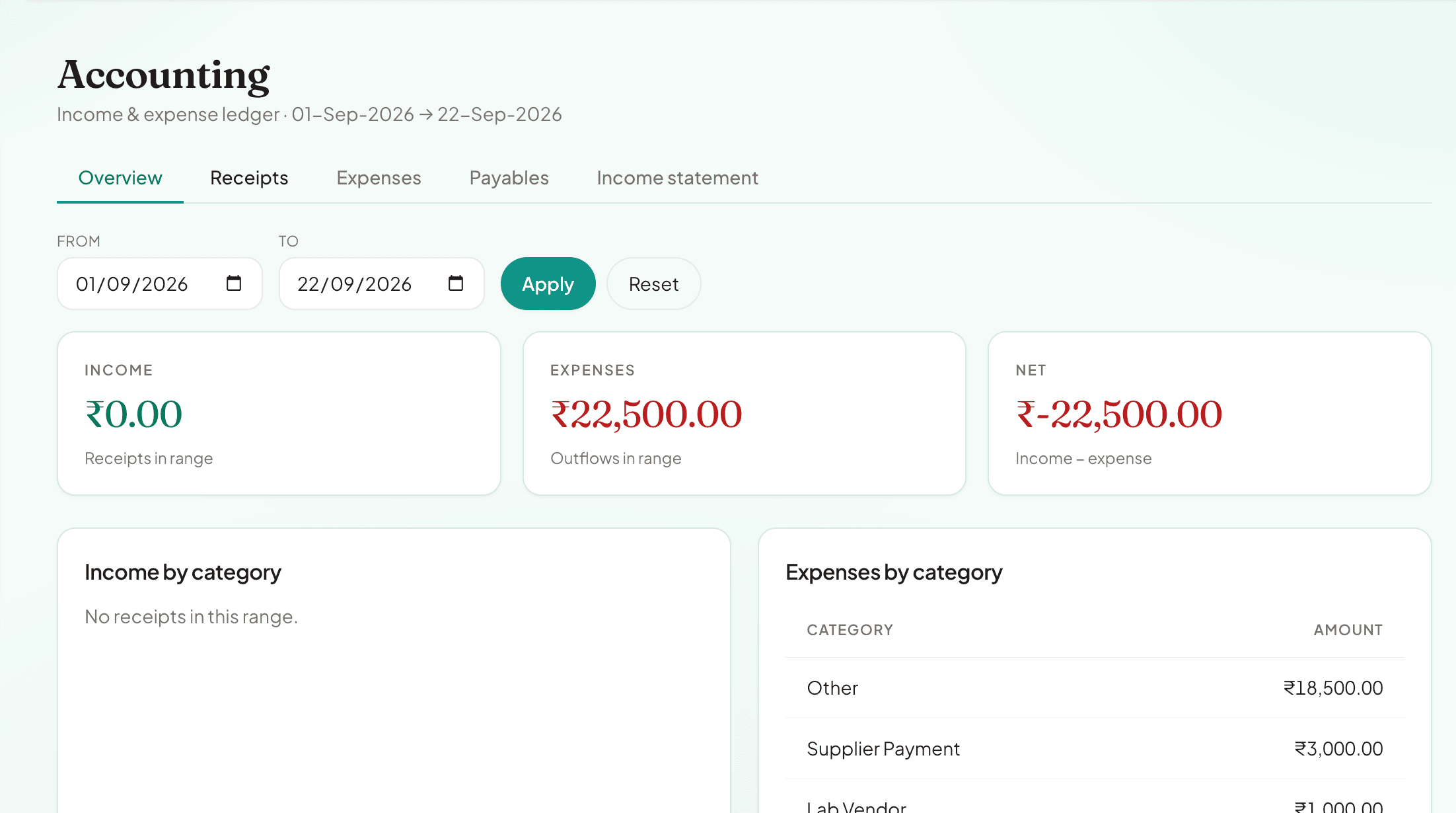
Task: Click the Income total ₹0.00
Action: 133,414
